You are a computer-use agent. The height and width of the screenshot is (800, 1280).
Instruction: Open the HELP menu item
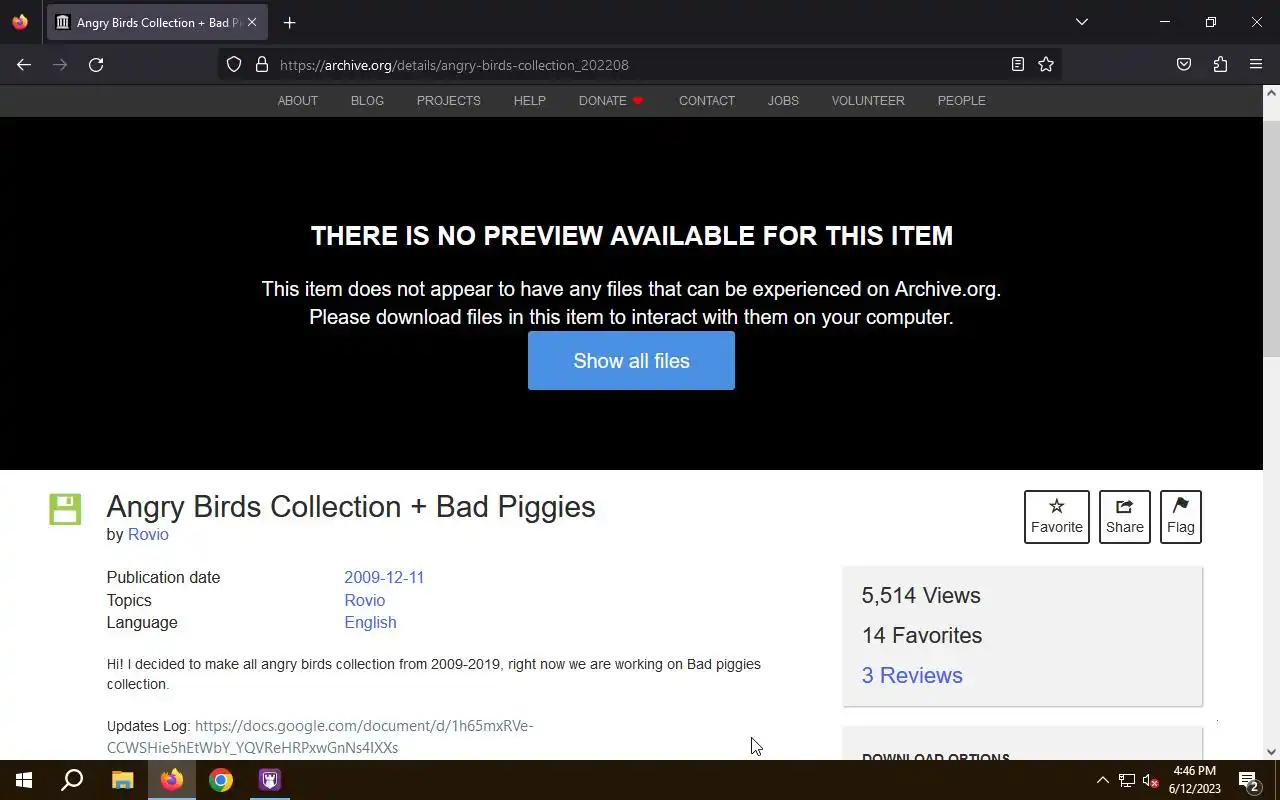(529, 101)
